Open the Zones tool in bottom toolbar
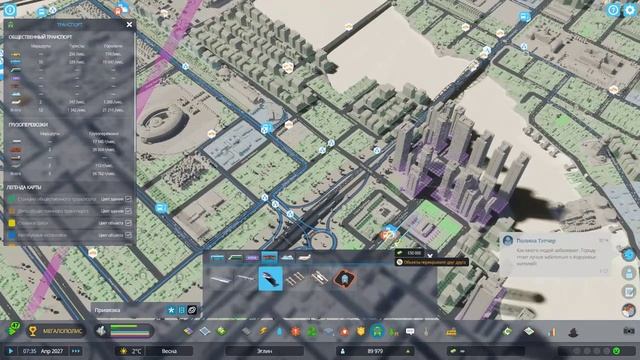 188,331
